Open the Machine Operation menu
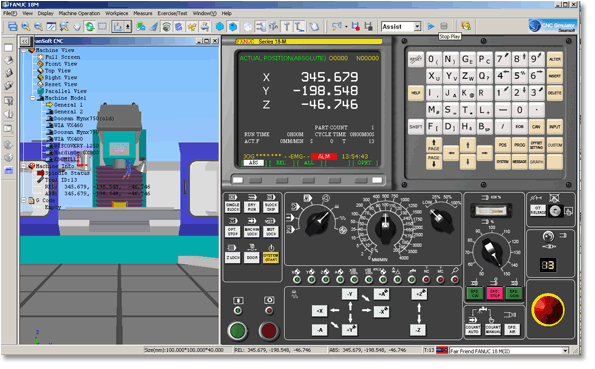The width and height of the screenshot is (595, 369). point(80,13)
